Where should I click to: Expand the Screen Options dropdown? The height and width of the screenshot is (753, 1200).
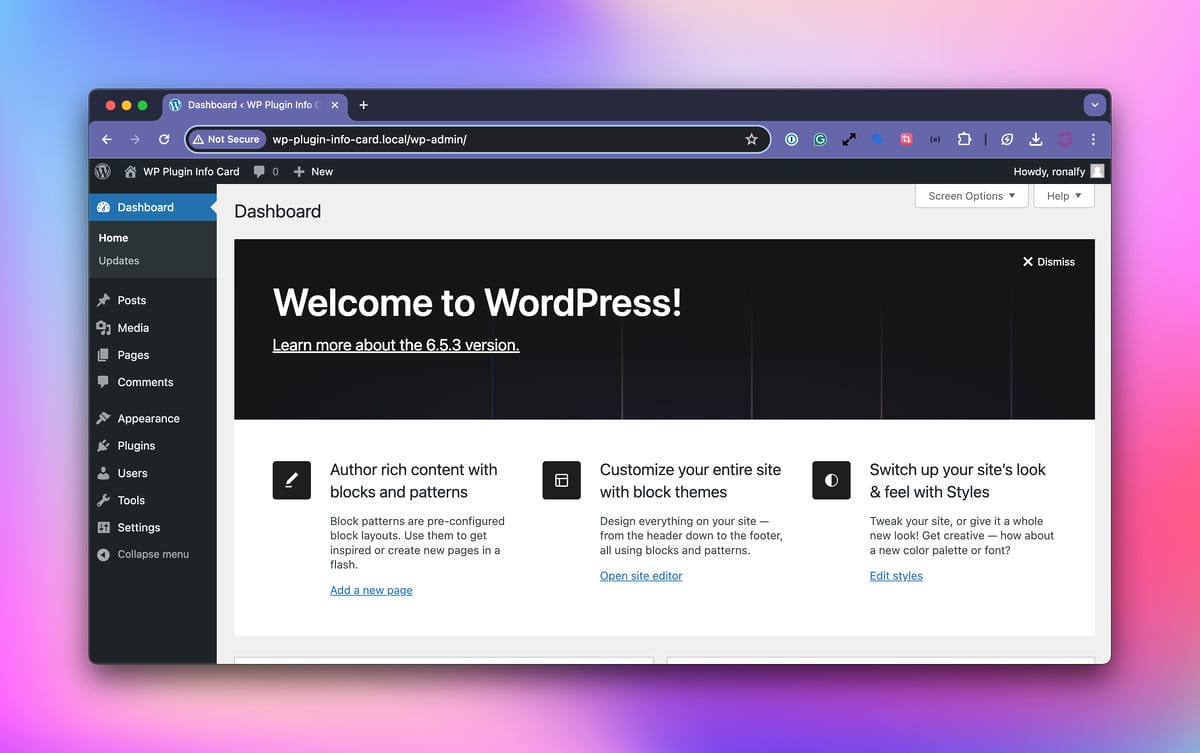click(x=971, y=196)
